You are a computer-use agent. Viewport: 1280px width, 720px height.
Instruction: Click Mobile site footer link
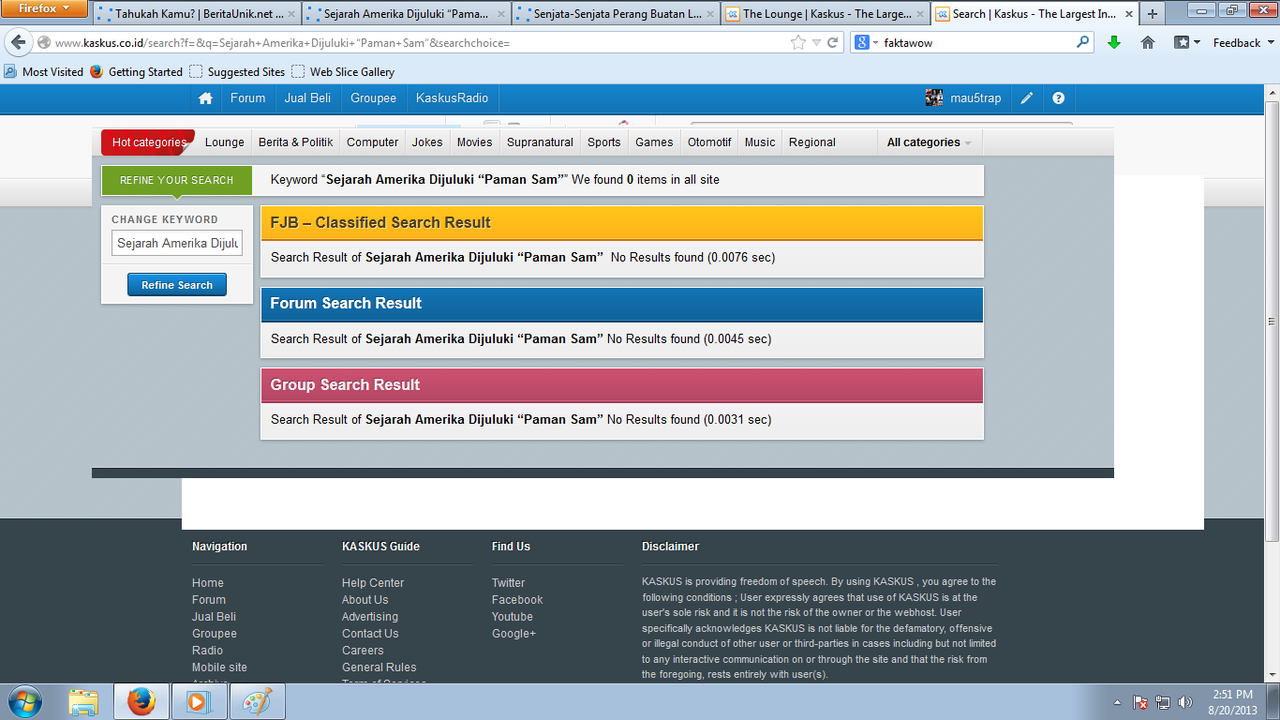(219, 668)
